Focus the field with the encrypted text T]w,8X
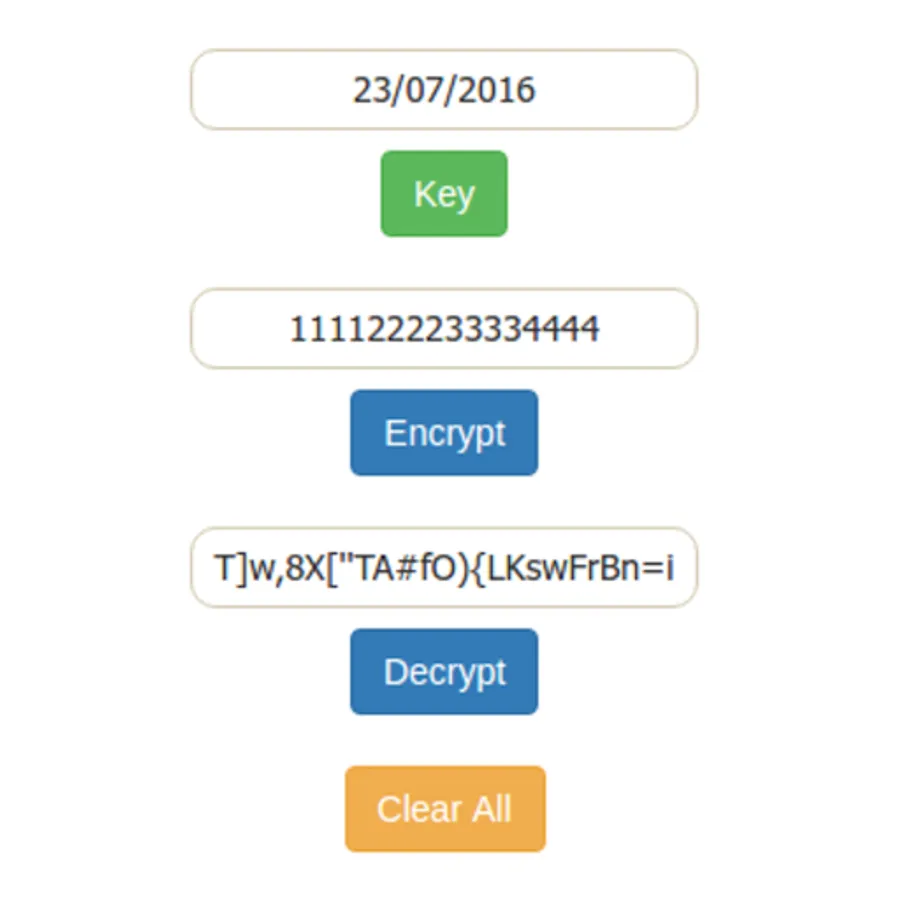This screenshot has height=900, width=900. coord(444,567)
